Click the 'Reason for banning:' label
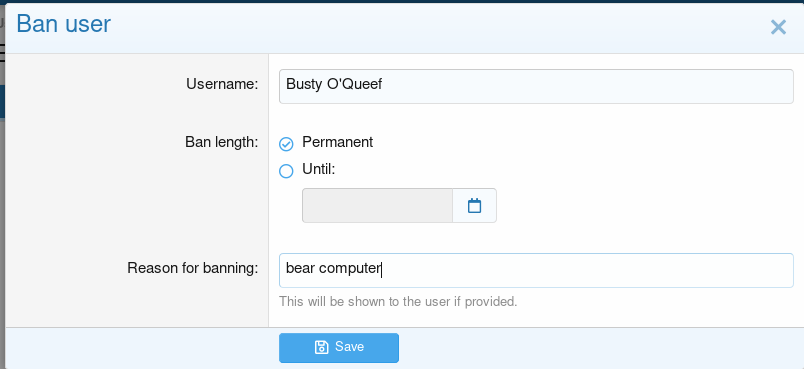This screenshot has width=804, height=369. pos(193,268)
